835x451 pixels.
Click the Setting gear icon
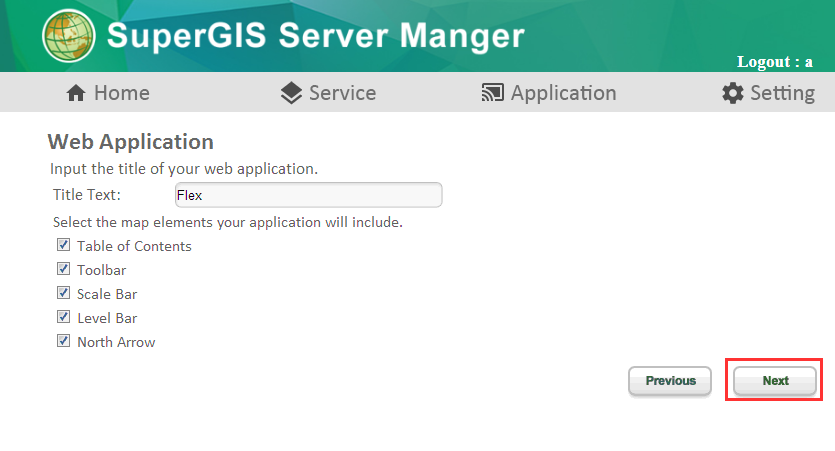733,93
